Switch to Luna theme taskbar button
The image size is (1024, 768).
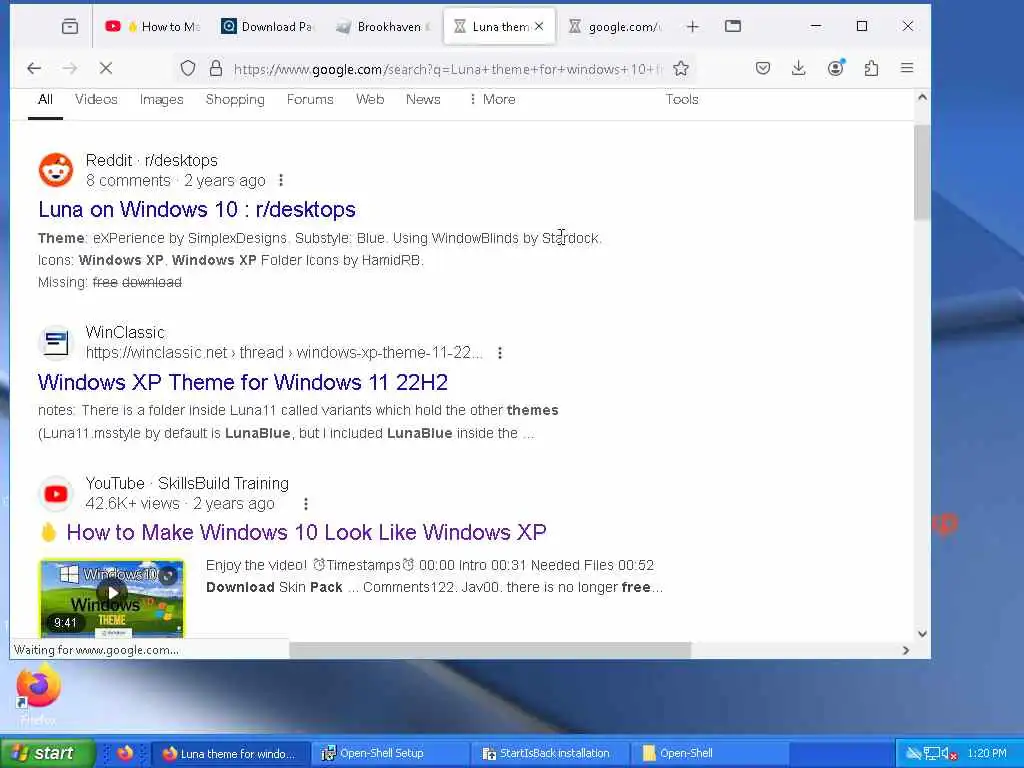click(229, 753)
